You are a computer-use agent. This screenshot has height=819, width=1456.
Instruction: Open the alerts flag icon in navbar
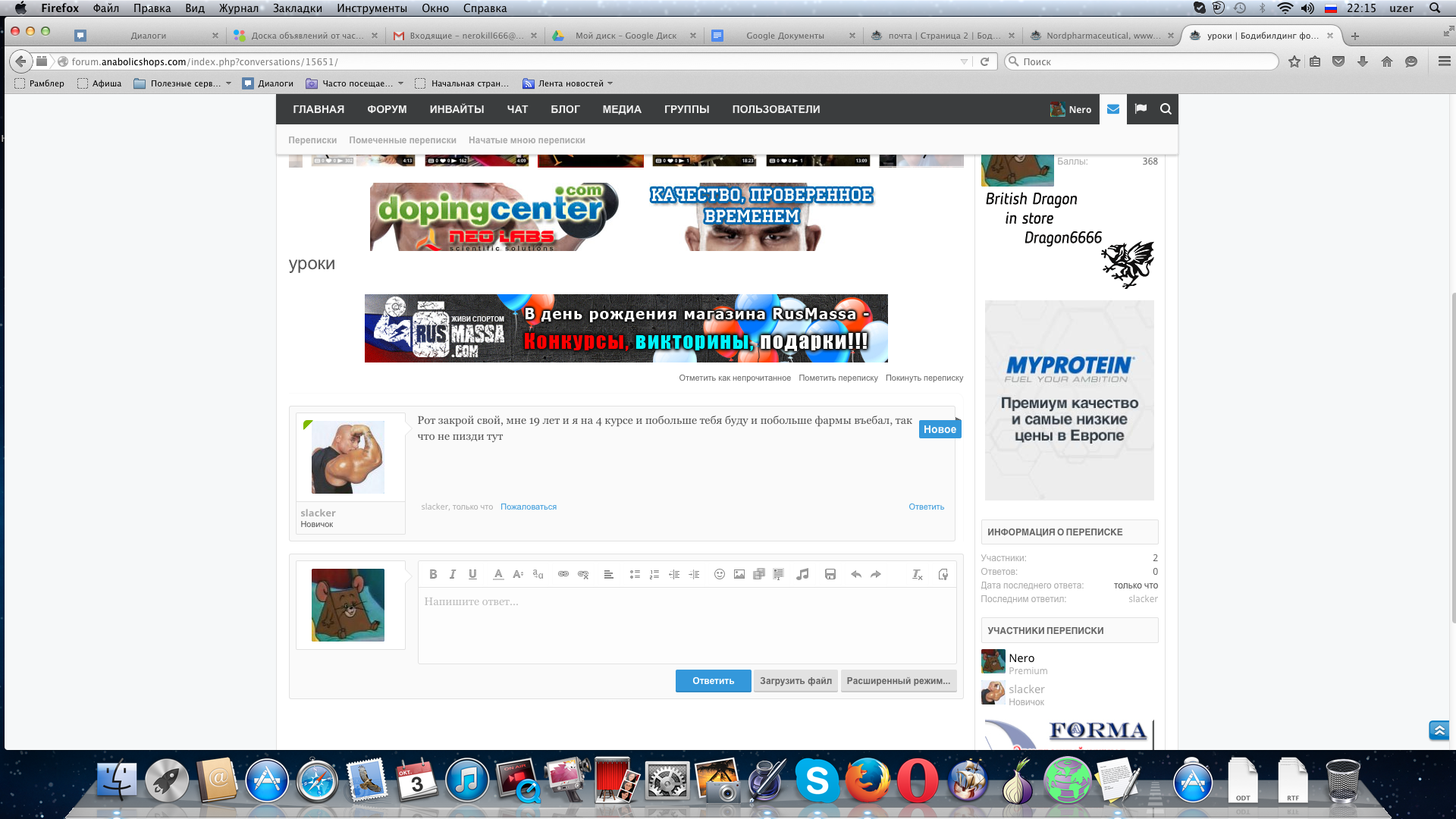coord(1141,109)
